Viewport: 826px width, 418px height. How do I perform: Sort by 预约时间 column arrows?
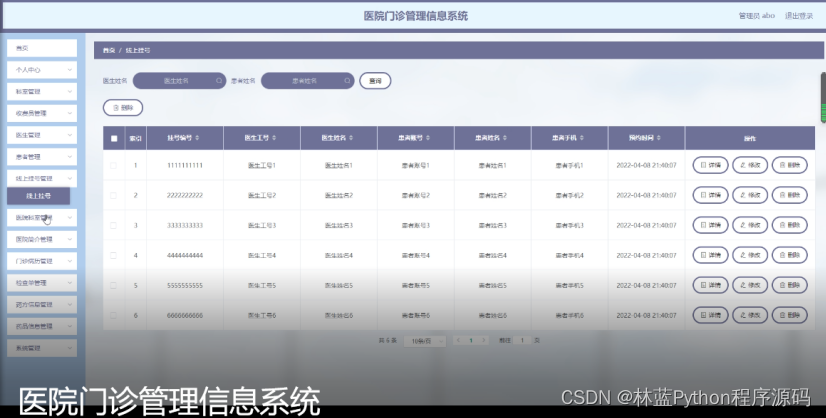(x=658, y=138)
